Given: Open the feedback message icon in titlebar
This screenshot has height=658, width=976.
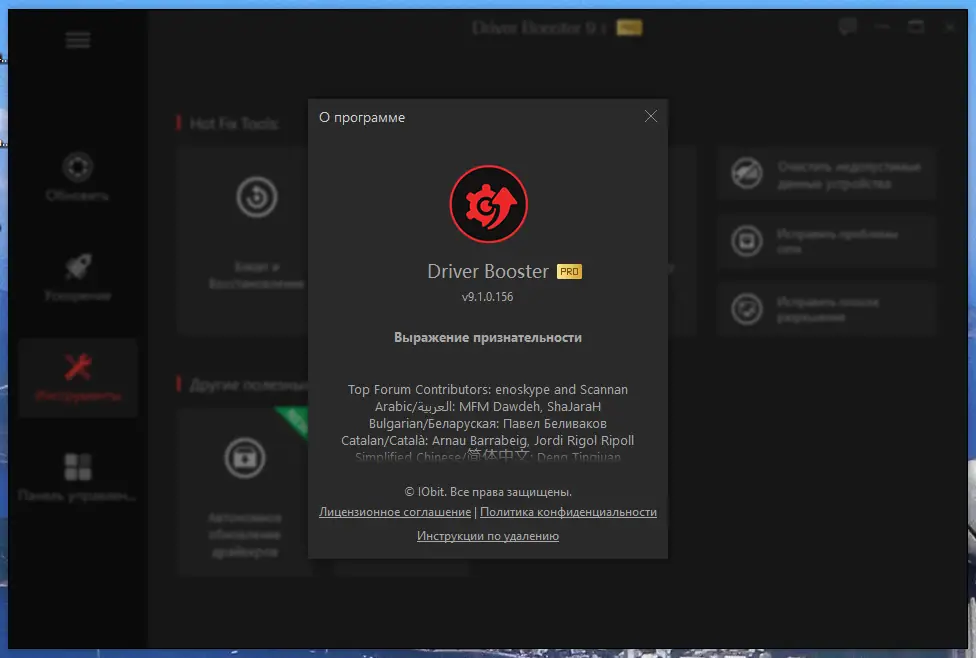Looking at the screenshot, I should point(847,27).
